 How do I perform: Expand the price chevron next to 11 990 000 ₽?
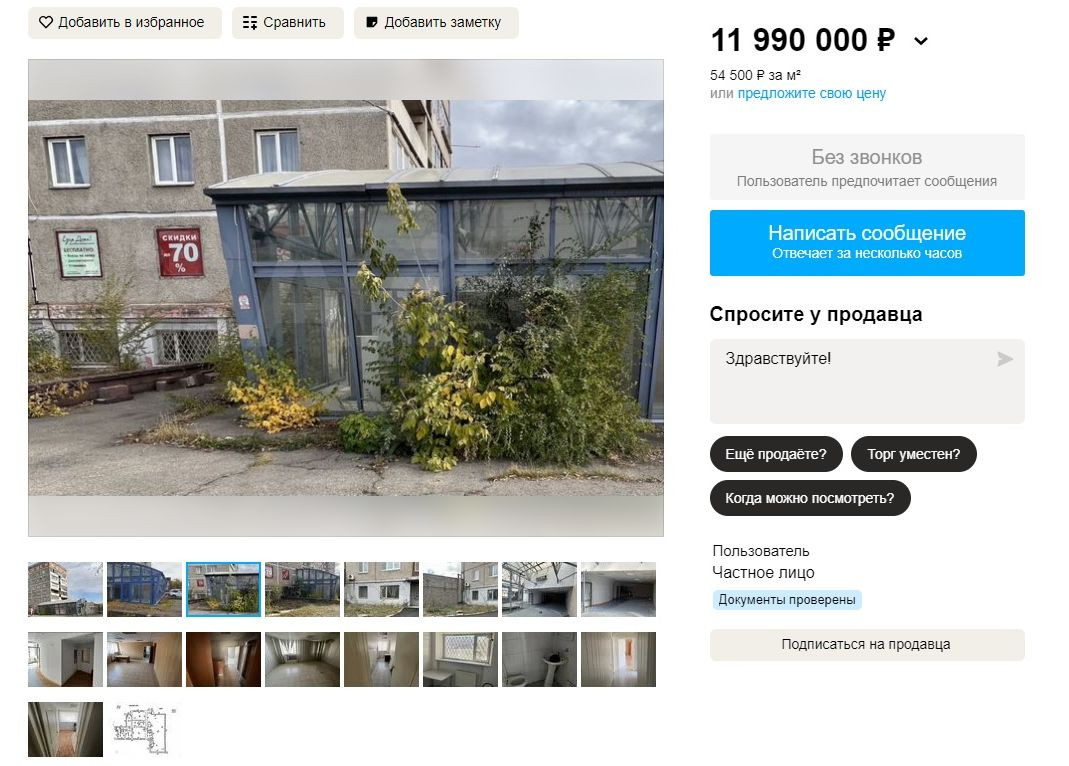point(920,42)
